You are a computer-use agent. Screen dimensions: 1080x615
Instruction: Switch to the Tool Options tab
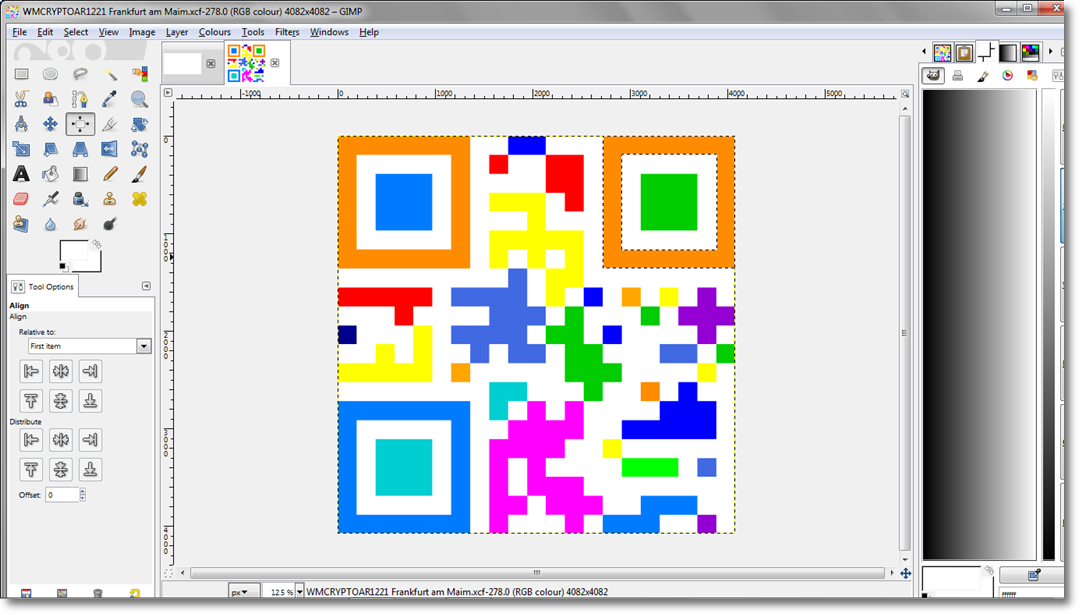(43, 286)
